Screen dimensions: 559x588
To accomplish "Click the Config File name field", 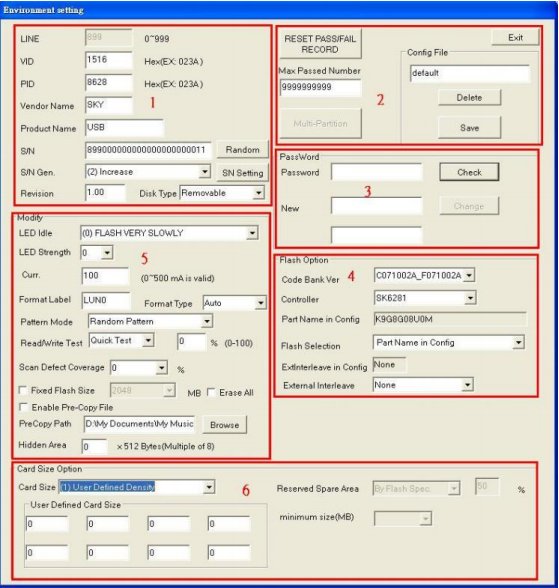I will (470, 73).
